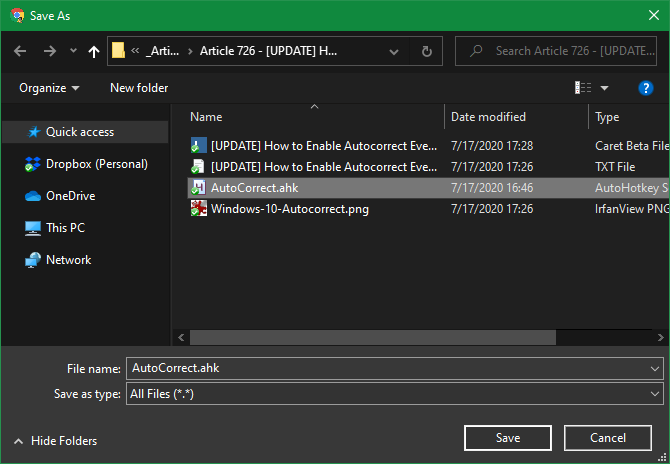The height and width of the screenshot is (464, 670).
Task: Open the Organize dropdown menu
Action: click(49, 88)
